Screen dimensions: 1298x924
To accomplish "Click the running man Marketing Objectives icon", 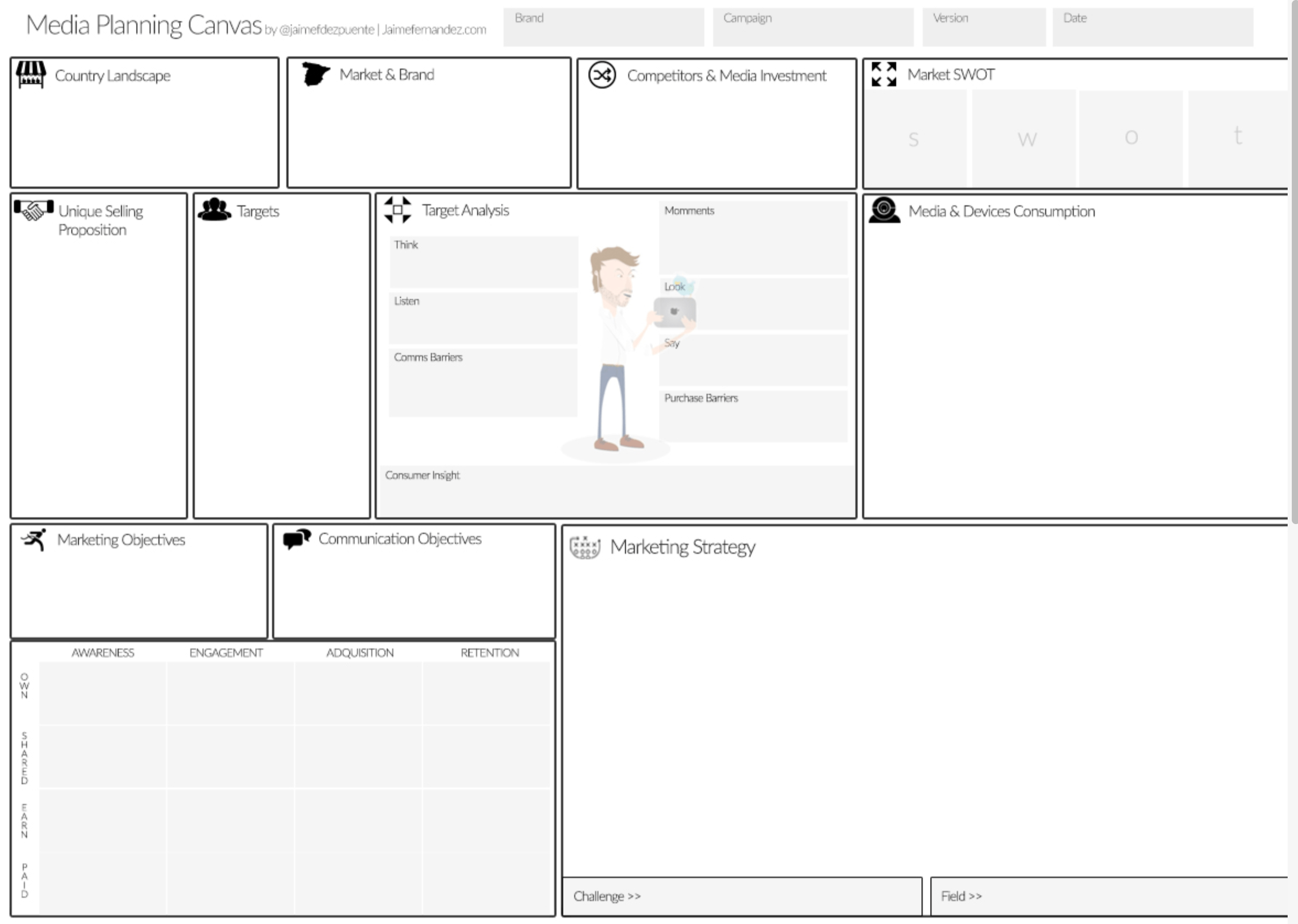I will click(x=34, y=540).
